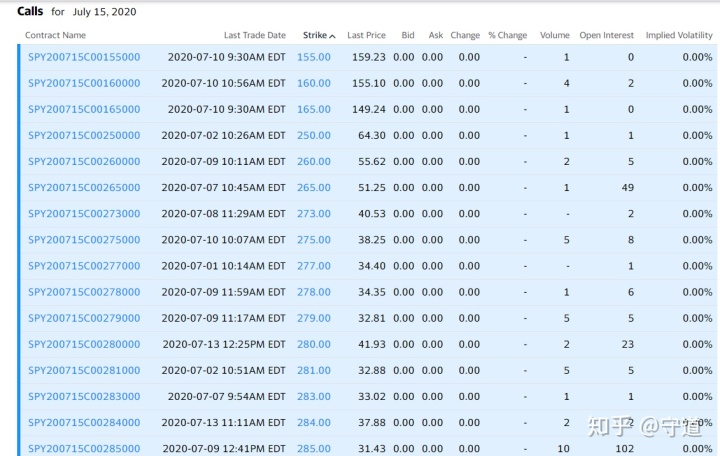Select expiry date July 15, 2020
Image resolution: width=720 pixels, height=456 pixels.
coord(104,12)
